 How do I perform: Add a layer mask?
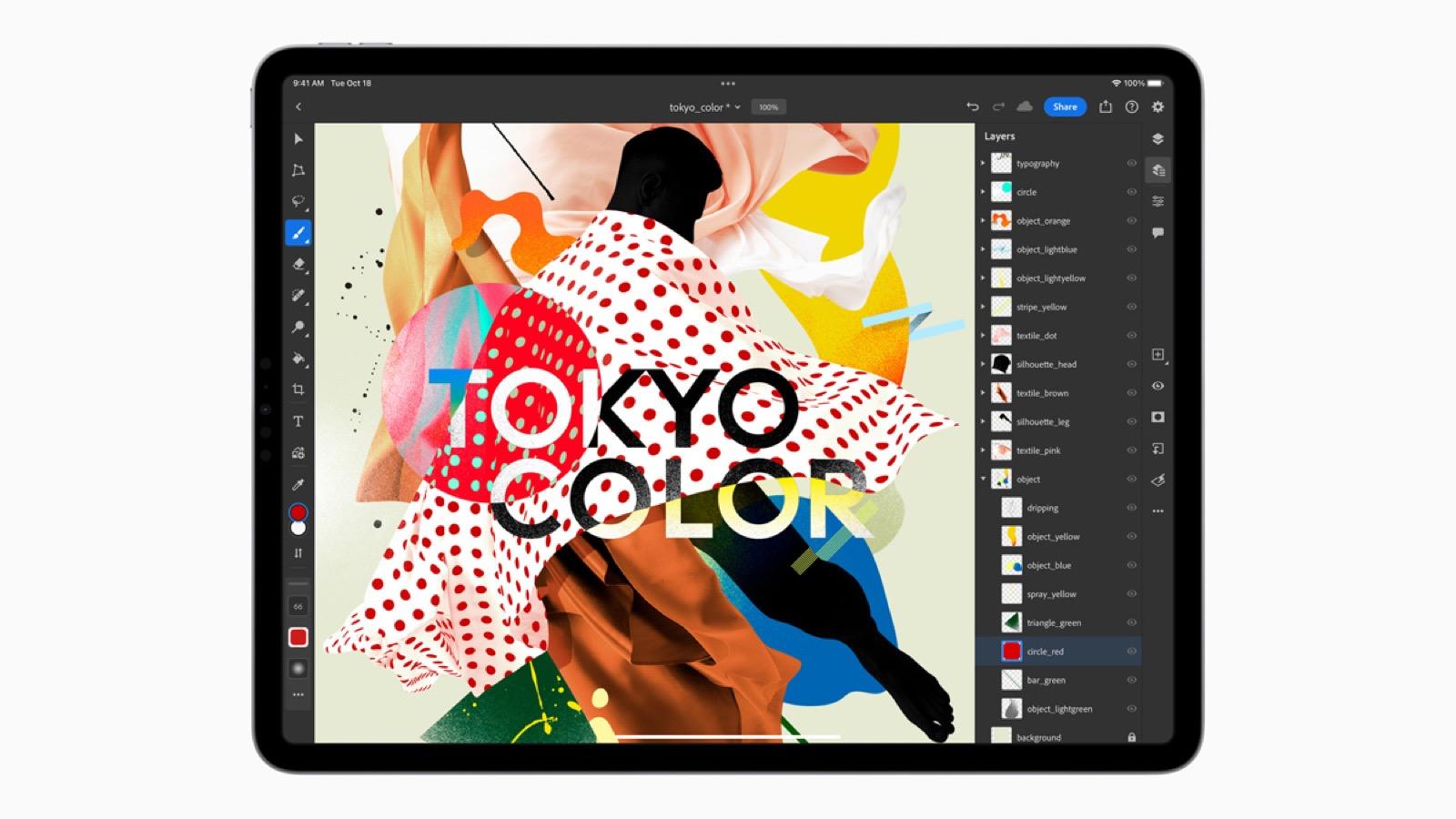tap(1158, 418)
